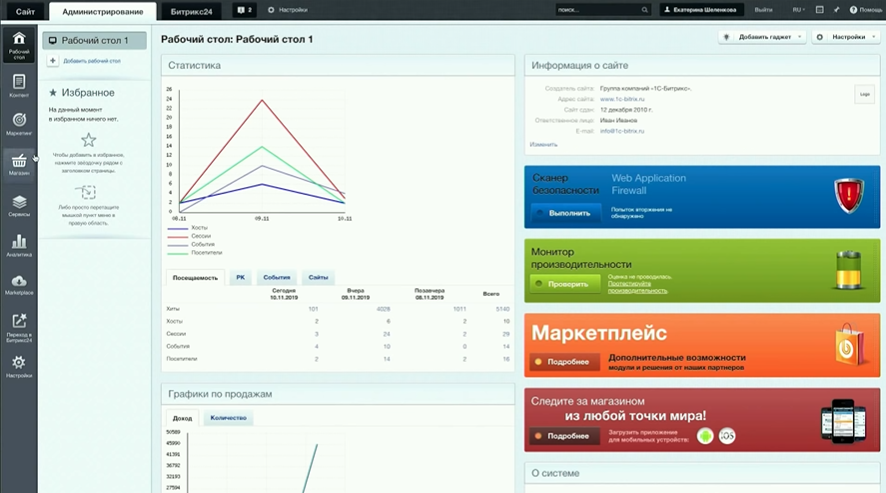Click the Web Application Firewall title
Image resolution: width=886 pixels, height=493 pixels.
[649, 184]
